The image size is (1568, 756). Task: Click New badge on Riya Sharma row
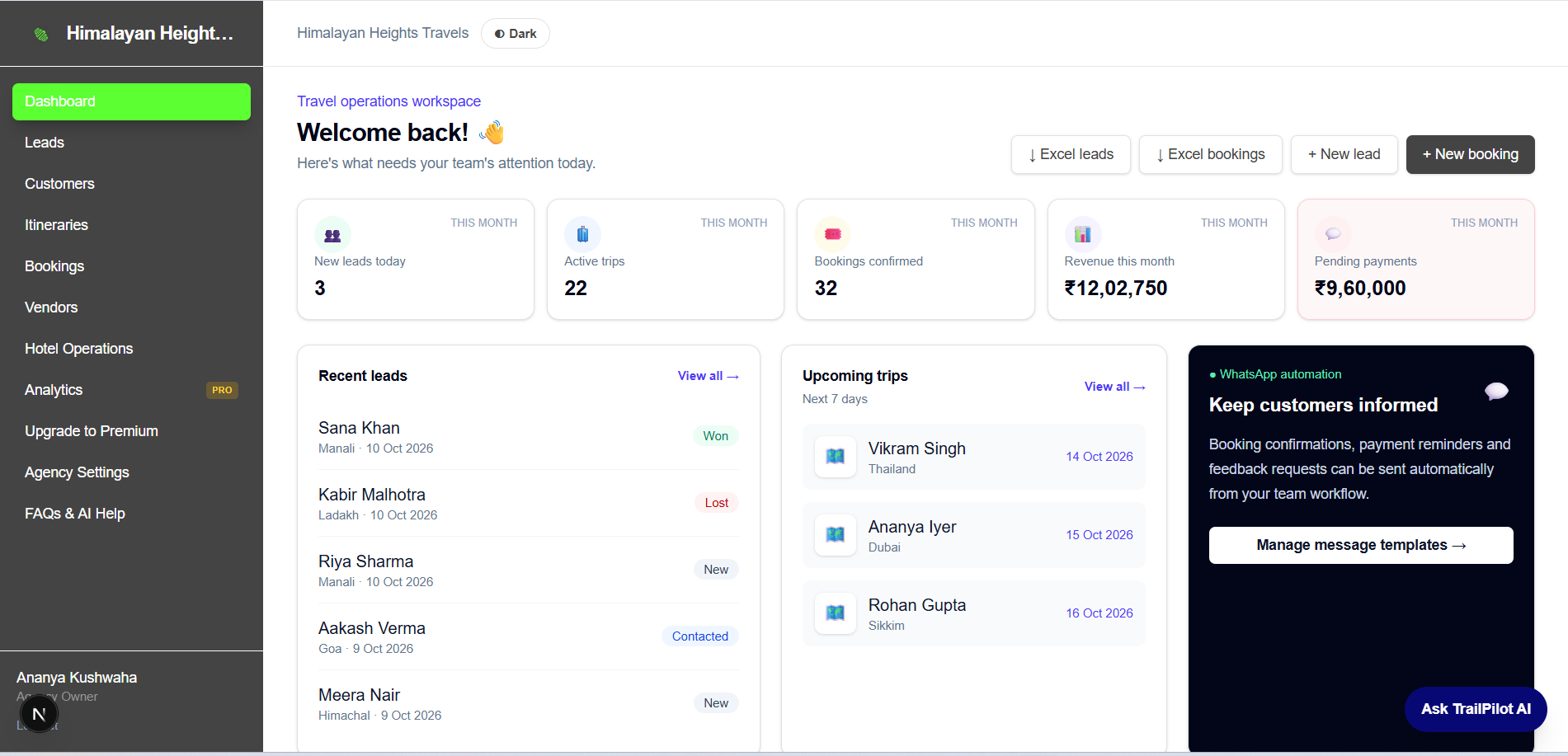click(716, 570)
